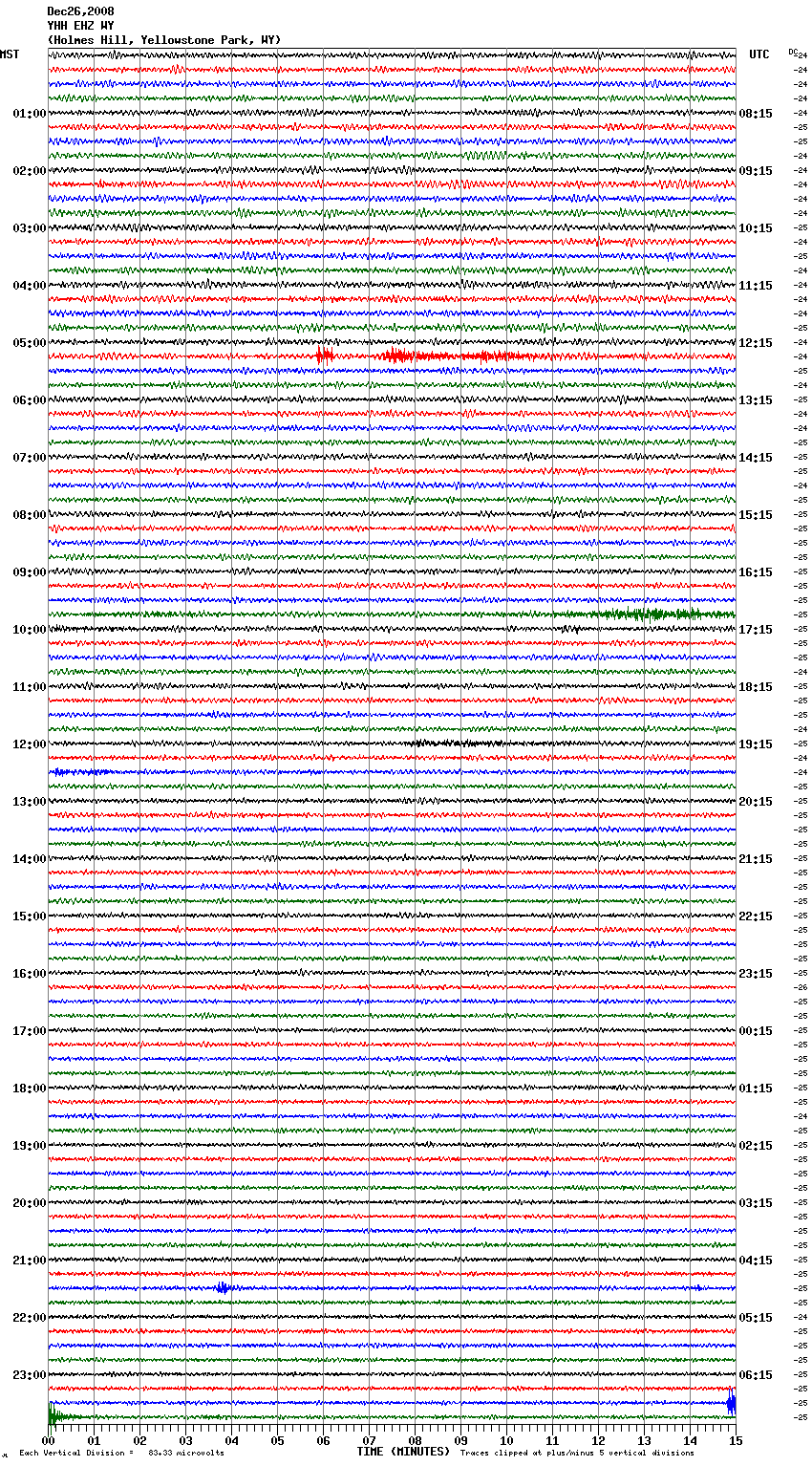This screenshot has width=812, height=1466.
Task: Click the 09:15 UTC time label
Action: [x=756, y=171]
